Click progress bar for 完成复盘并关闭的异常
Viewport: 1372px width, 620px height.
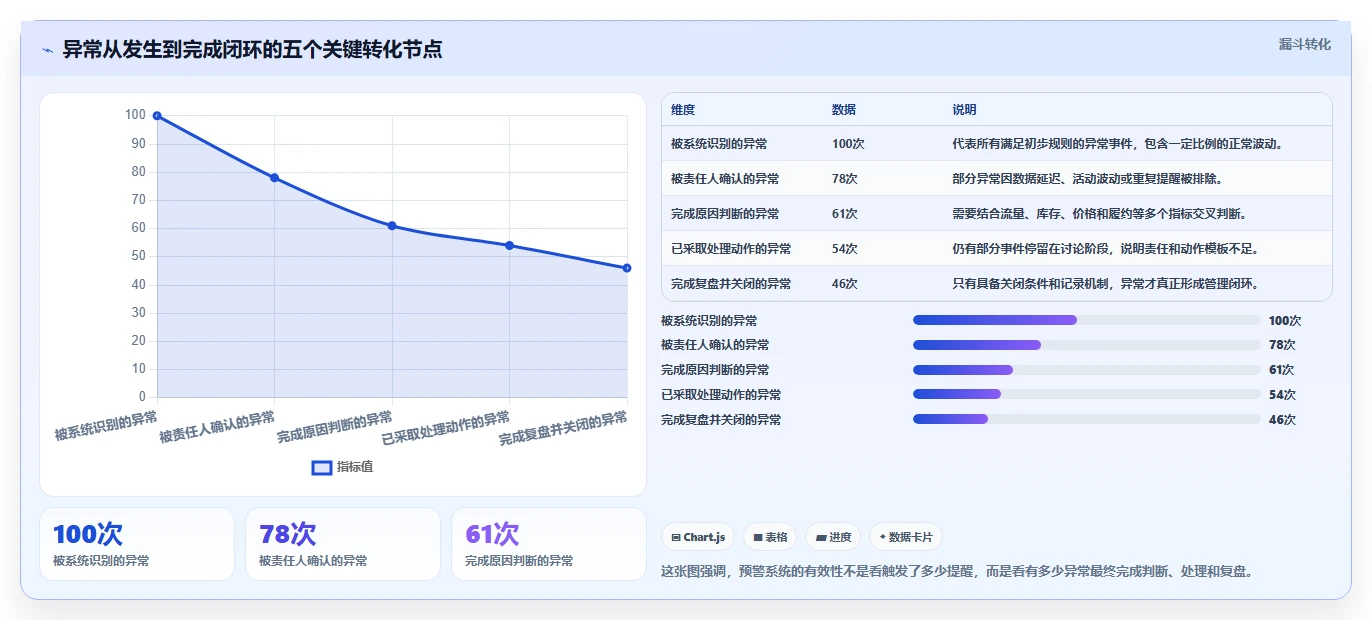tap(1086, 419)
